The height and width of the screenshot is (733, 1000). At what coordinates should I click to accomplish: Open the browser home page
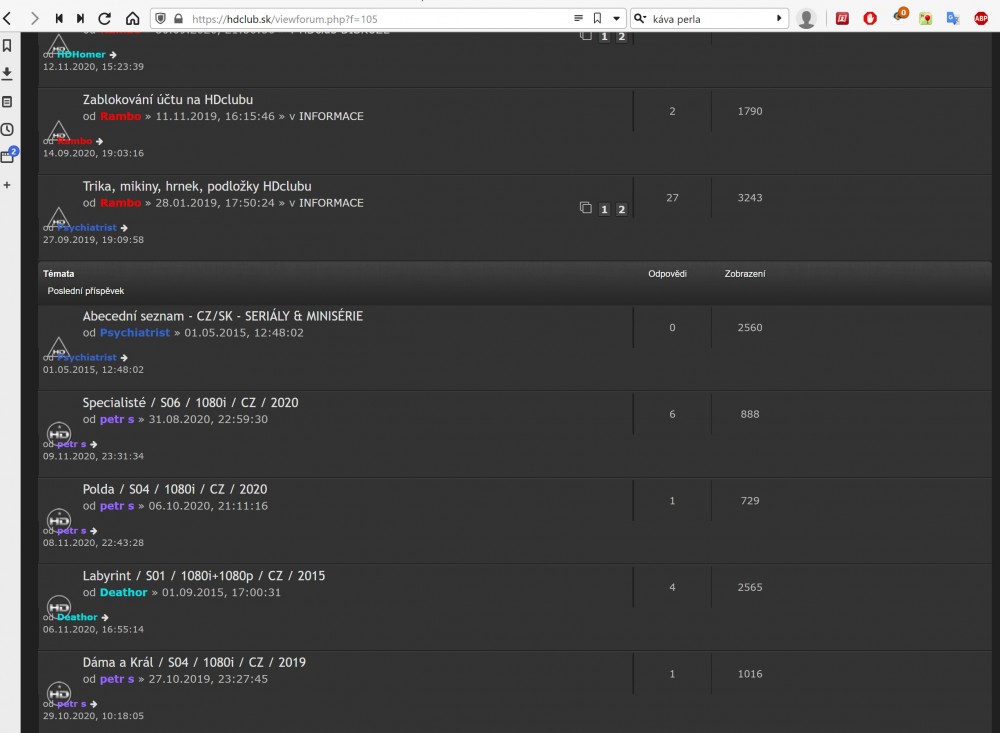pos(132,19)
